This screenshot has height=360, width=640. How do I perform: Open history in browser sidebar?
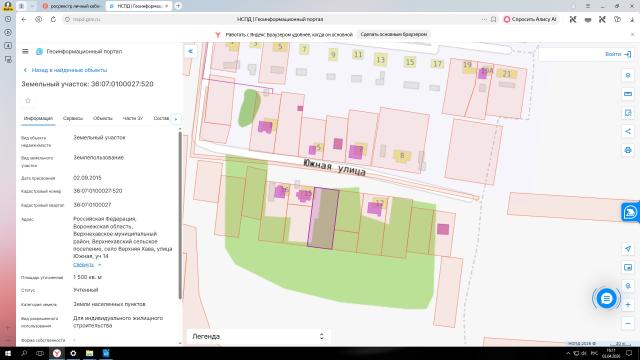click(x=8, y=19)
